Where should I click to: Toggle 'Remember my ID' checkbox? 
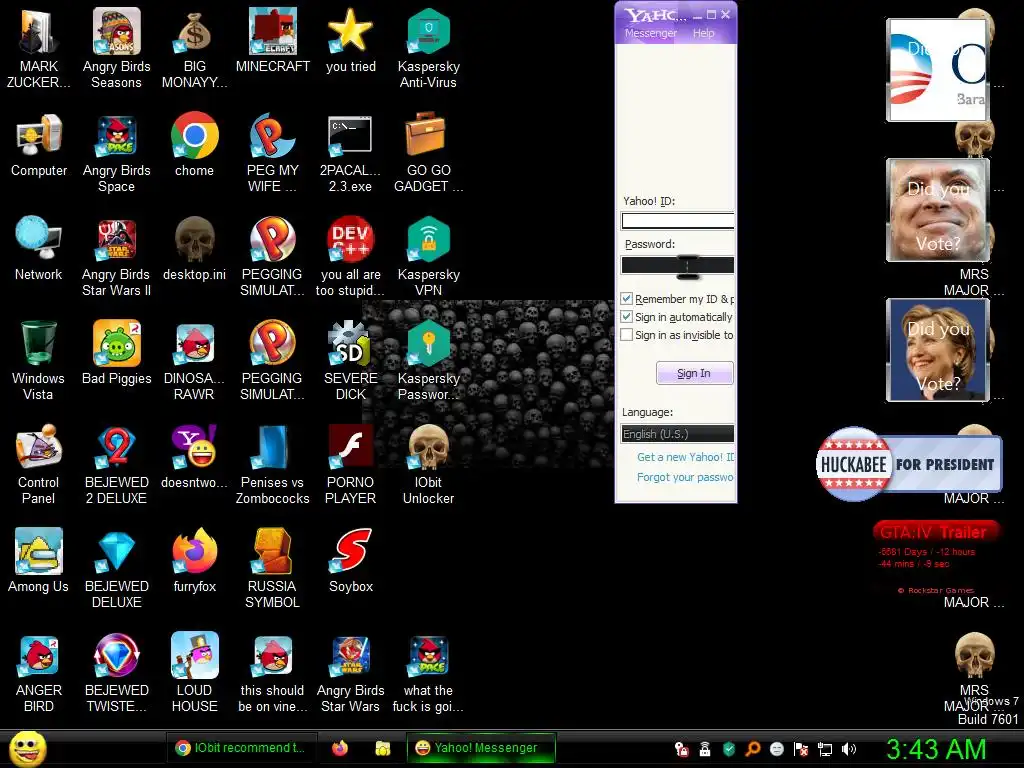[626, 298]
